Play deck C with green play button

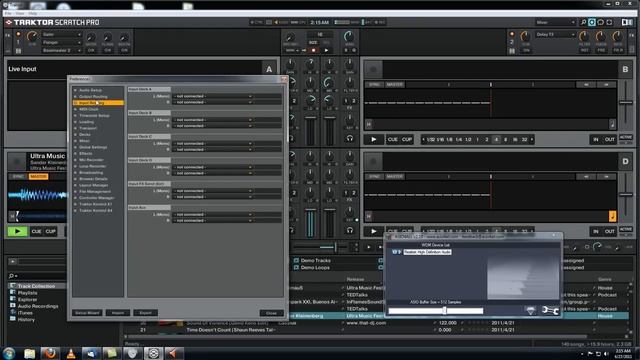18,231
